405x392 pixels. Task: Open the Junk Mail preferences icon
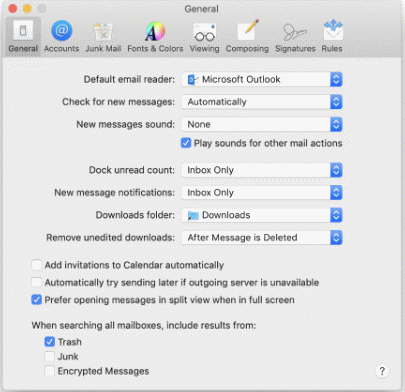(103, 36)
